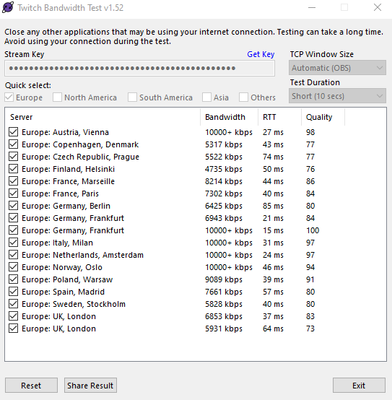Click the '7661 kbps' bandwidth value

point(224,292)
